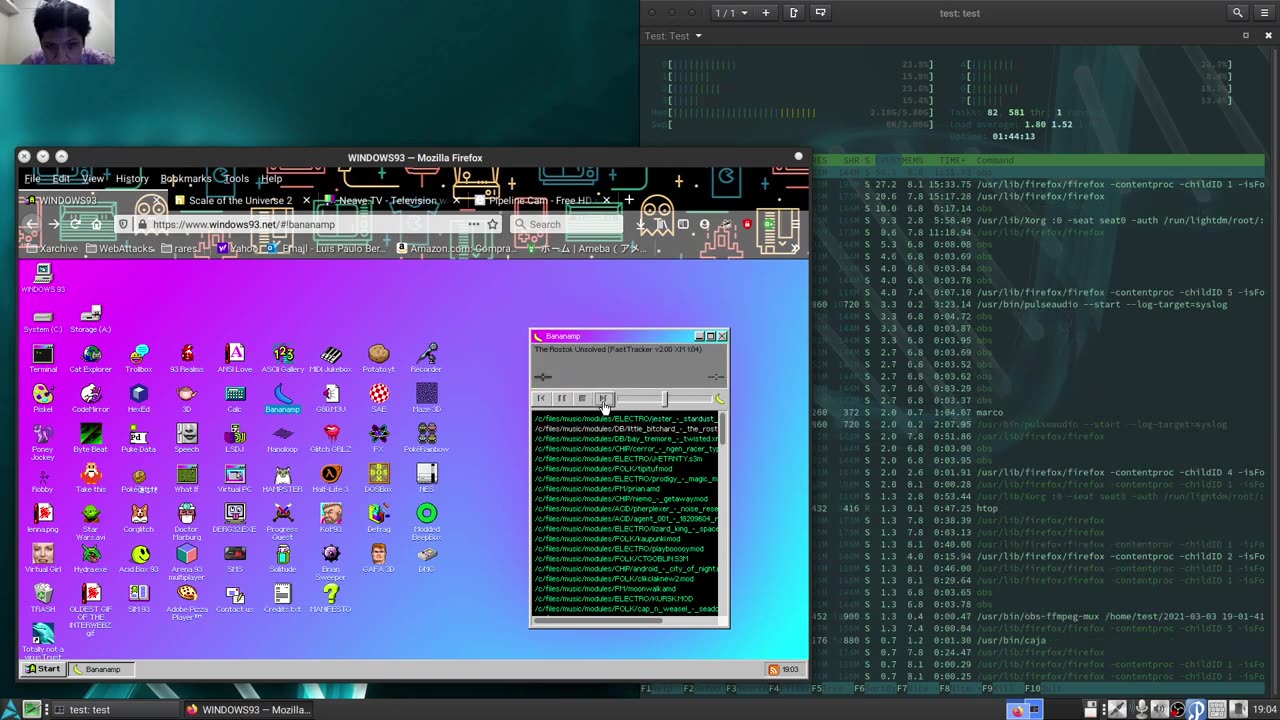Open the 93 Realms icon
The width and height of the screenshot is (1280, 720).
[x=187, y=359]
